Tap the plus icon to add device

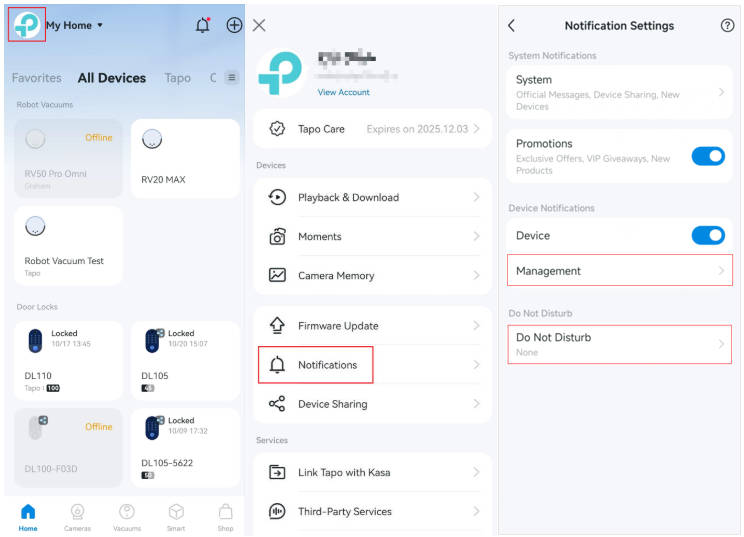[234, 25]
